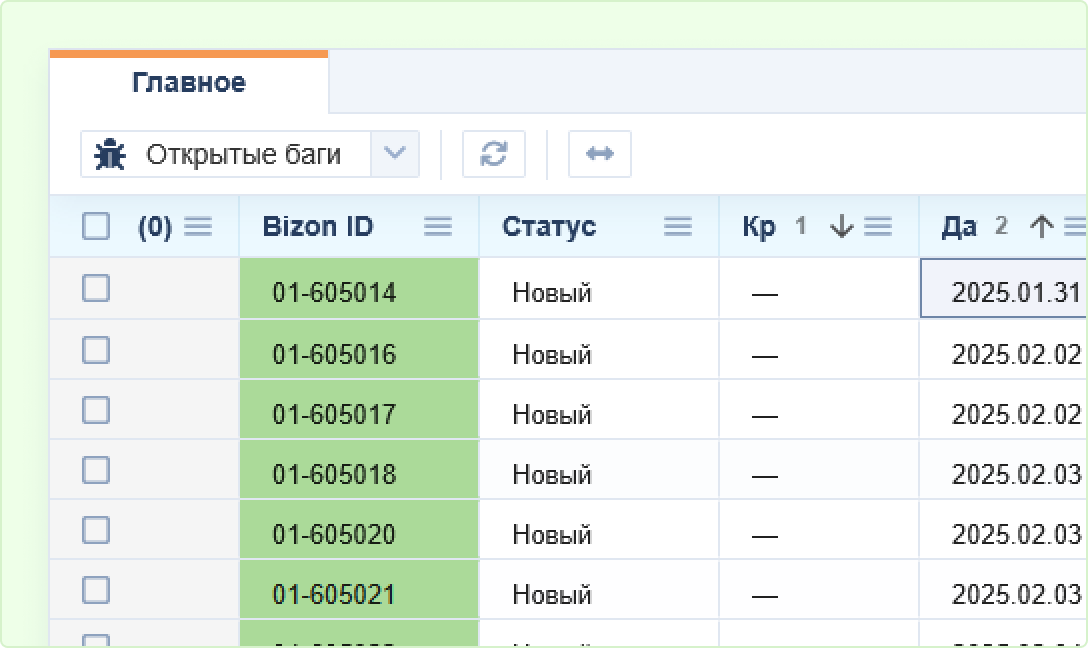
Task: Click the Bizon ID column header
Action: [318, 227]
